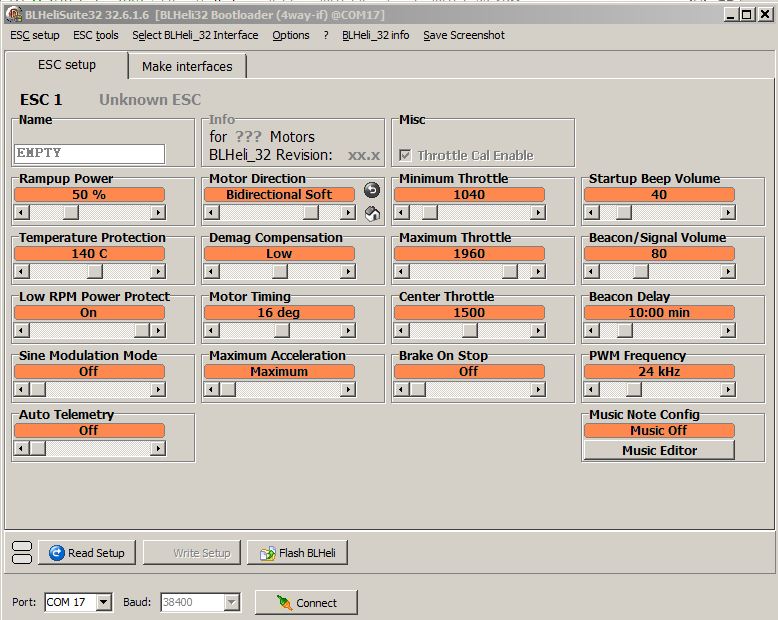The height and width of the screenshot is (620, 778).
Task: Click the Rampup Power 50 % value
Action: pos(89,194)
